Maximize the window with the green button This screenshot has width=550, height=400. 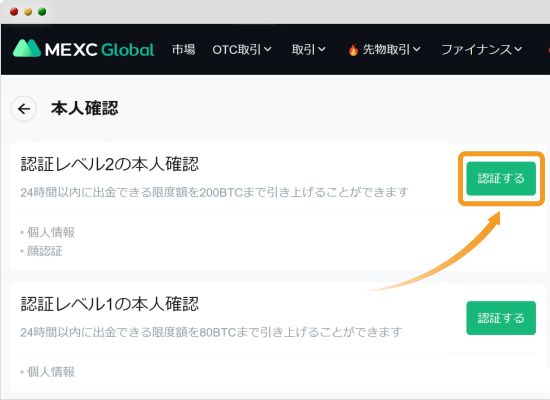42,12
